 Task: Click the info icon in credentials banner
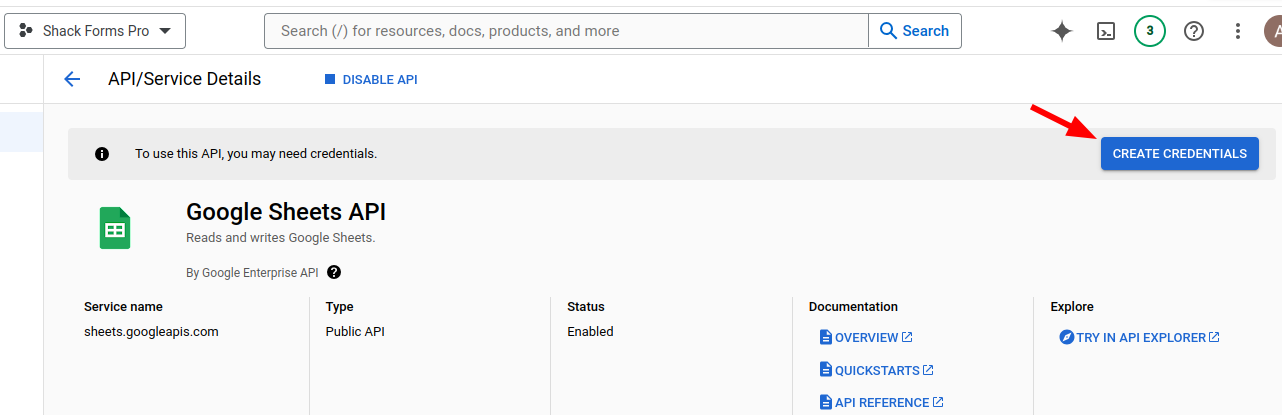(x=101, y=154)
